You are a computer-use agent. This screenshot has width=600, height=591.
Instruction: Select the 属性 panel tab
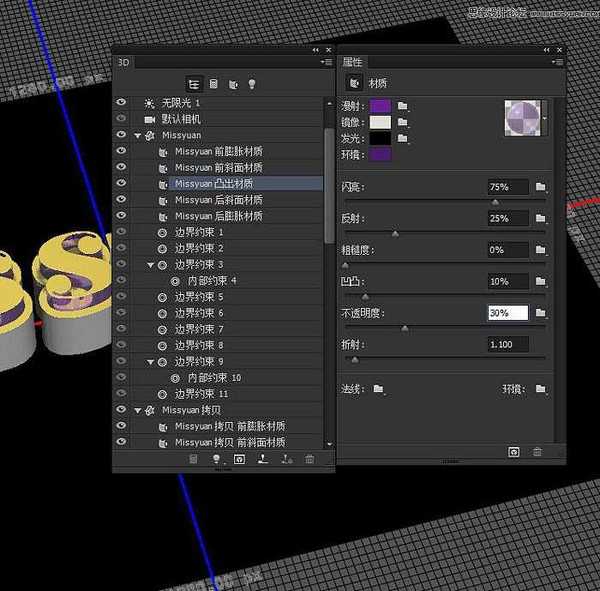click(354, 62)
